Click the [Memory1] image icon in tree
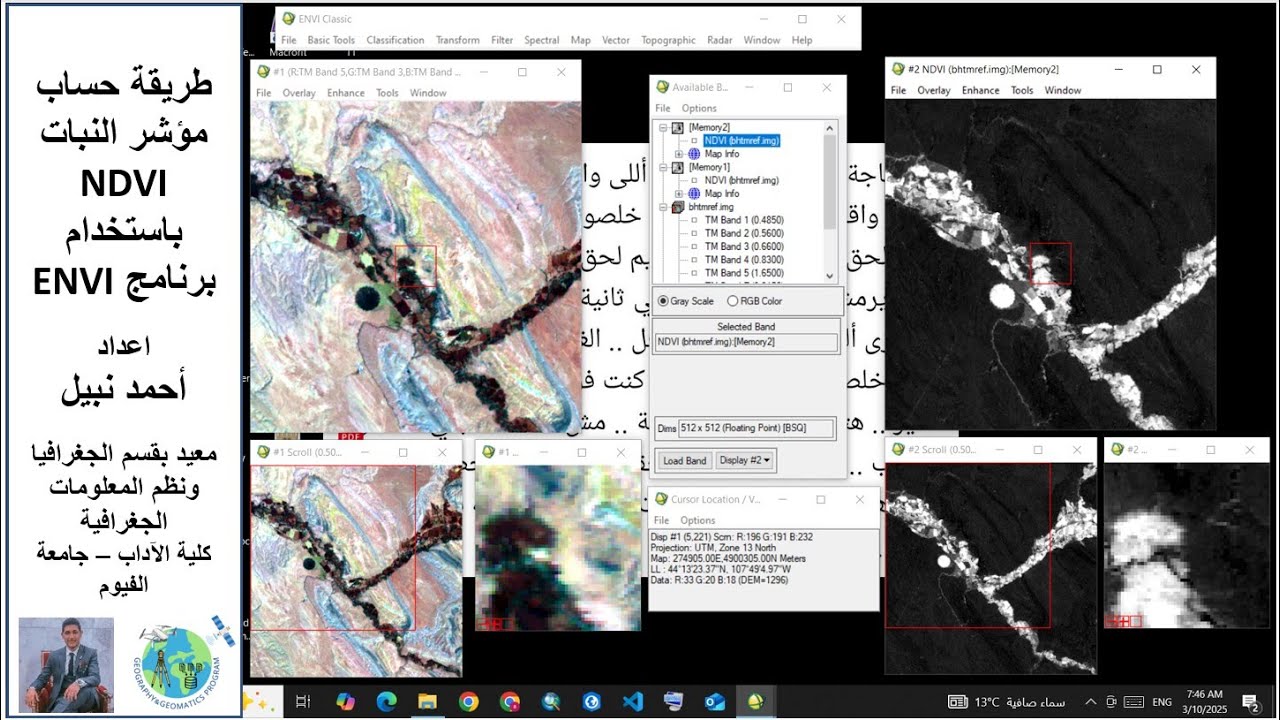Image resolution: width=1280 pixels, height=720 pixels. point(678,167)
